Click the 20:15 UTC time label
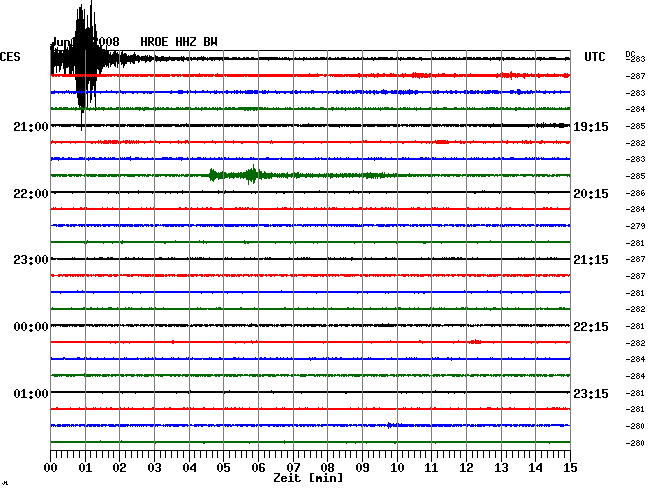Viewport: 650px width, 494px height. point(591,194)
